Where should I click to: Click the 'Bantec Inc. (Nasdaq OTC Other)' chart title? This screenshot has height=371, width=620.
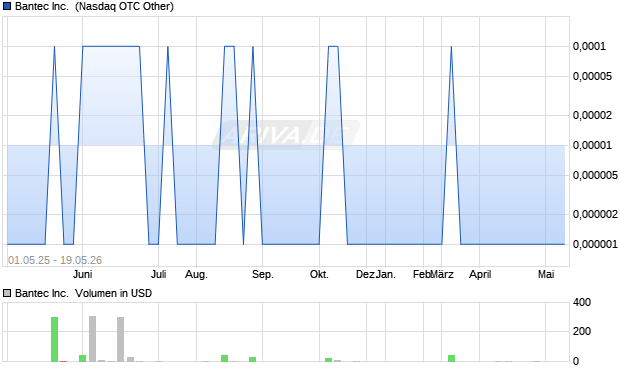point(94,6)
